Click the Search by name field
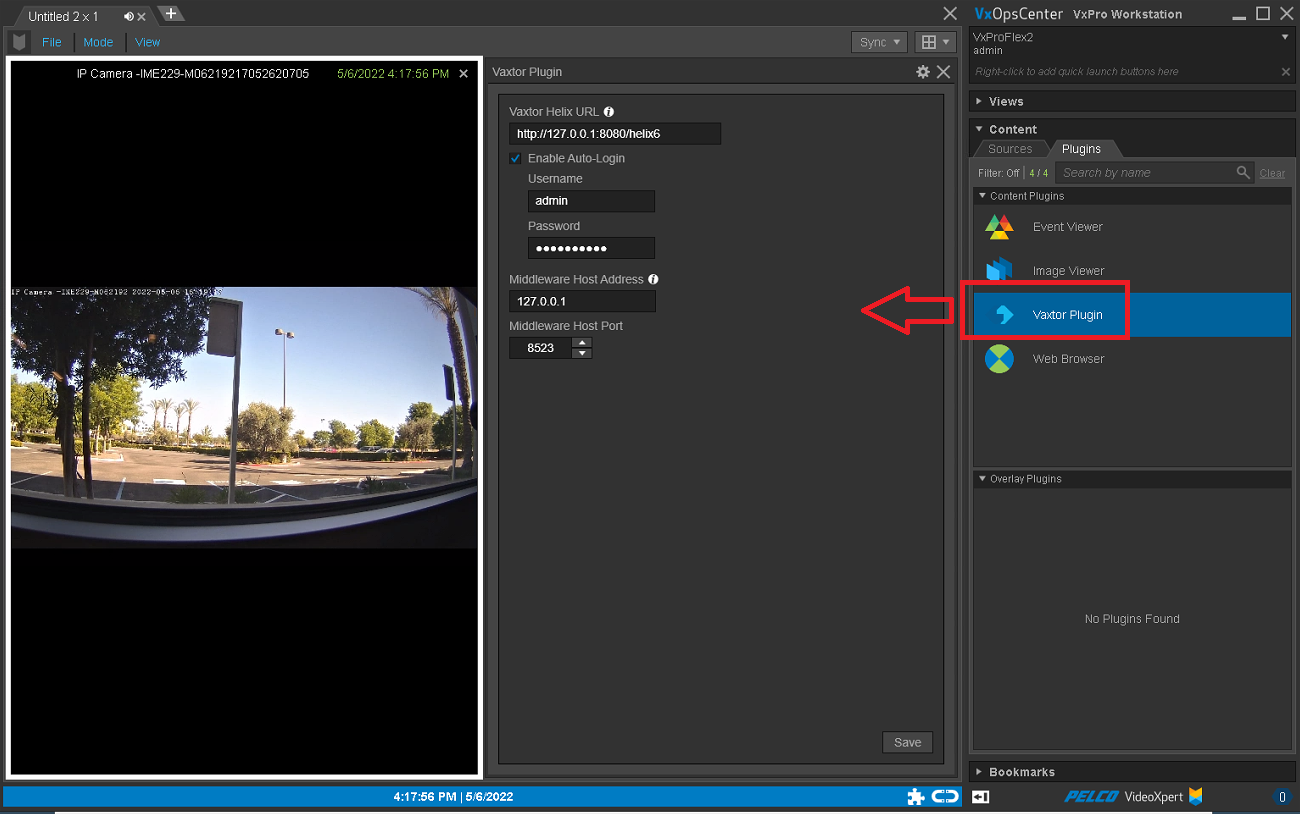This screenshot has width=1300, height=814. click(1140, 172)
